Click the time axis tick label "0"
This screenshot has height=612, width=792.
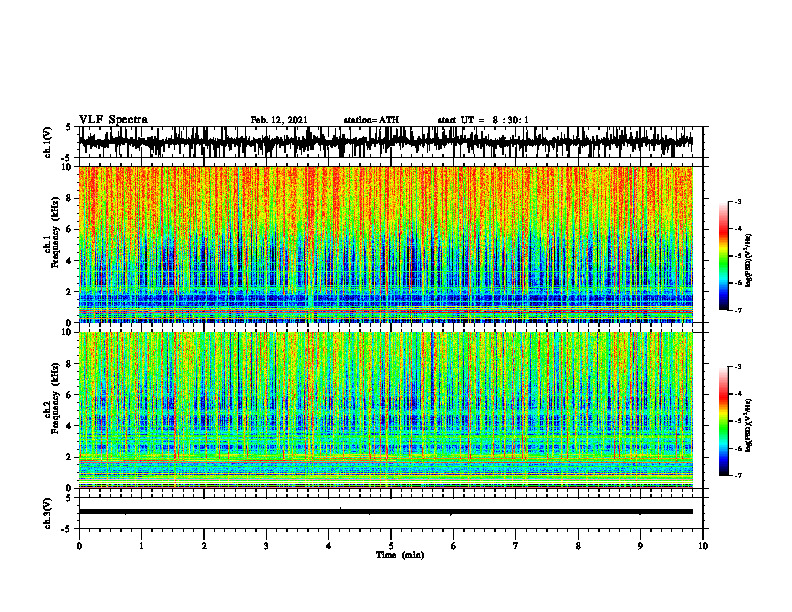click(x=79, y=546)
